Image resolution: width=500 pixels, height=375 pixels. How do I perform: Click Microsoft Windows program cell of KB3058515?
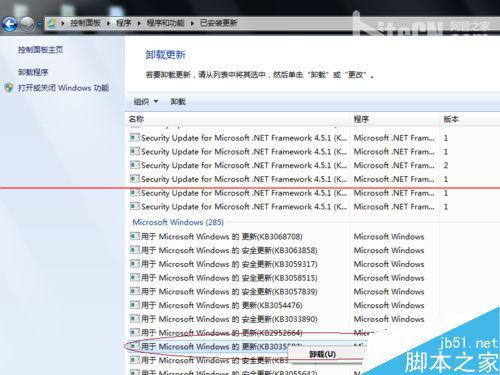(389, 278)
